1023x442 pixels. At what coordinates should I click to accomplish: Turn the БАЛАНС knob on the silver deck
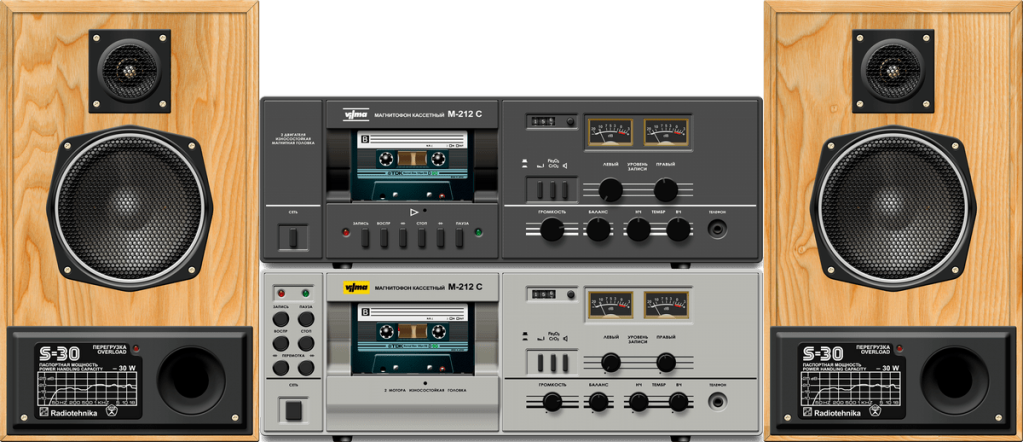tap(598, 402)
